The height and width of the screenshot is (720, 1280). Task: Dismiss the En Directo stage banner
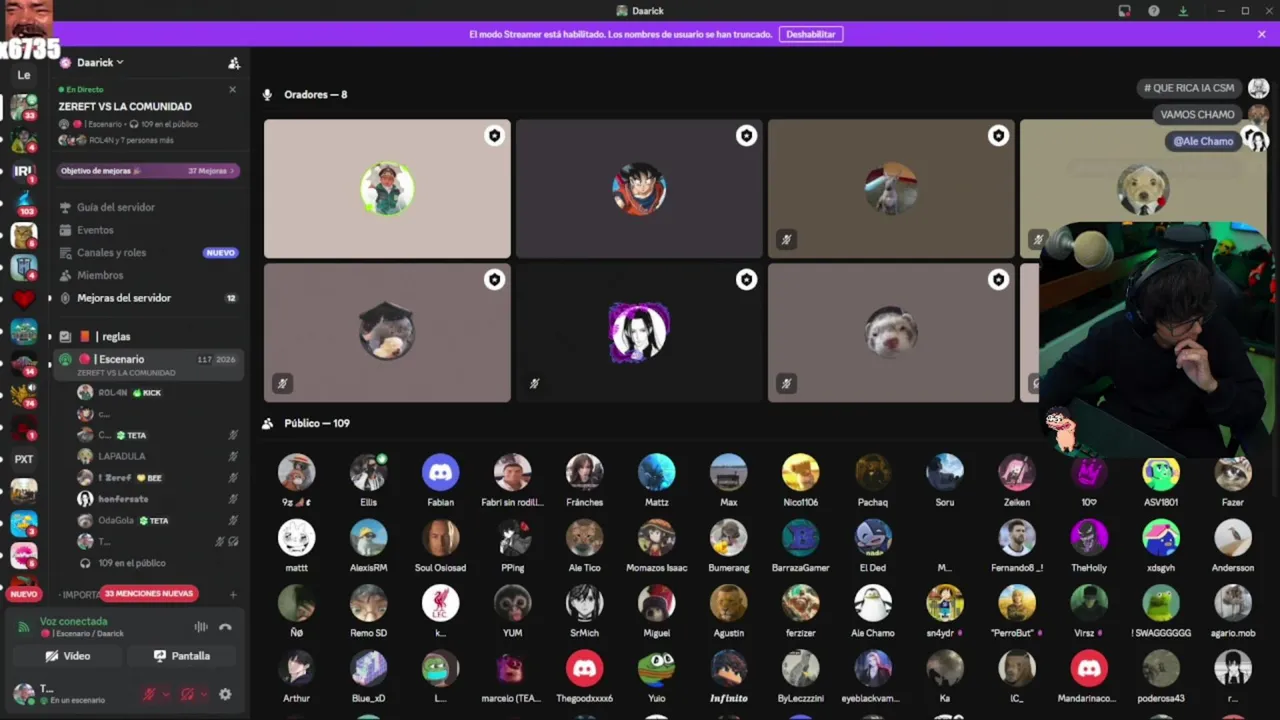point(233,89)
